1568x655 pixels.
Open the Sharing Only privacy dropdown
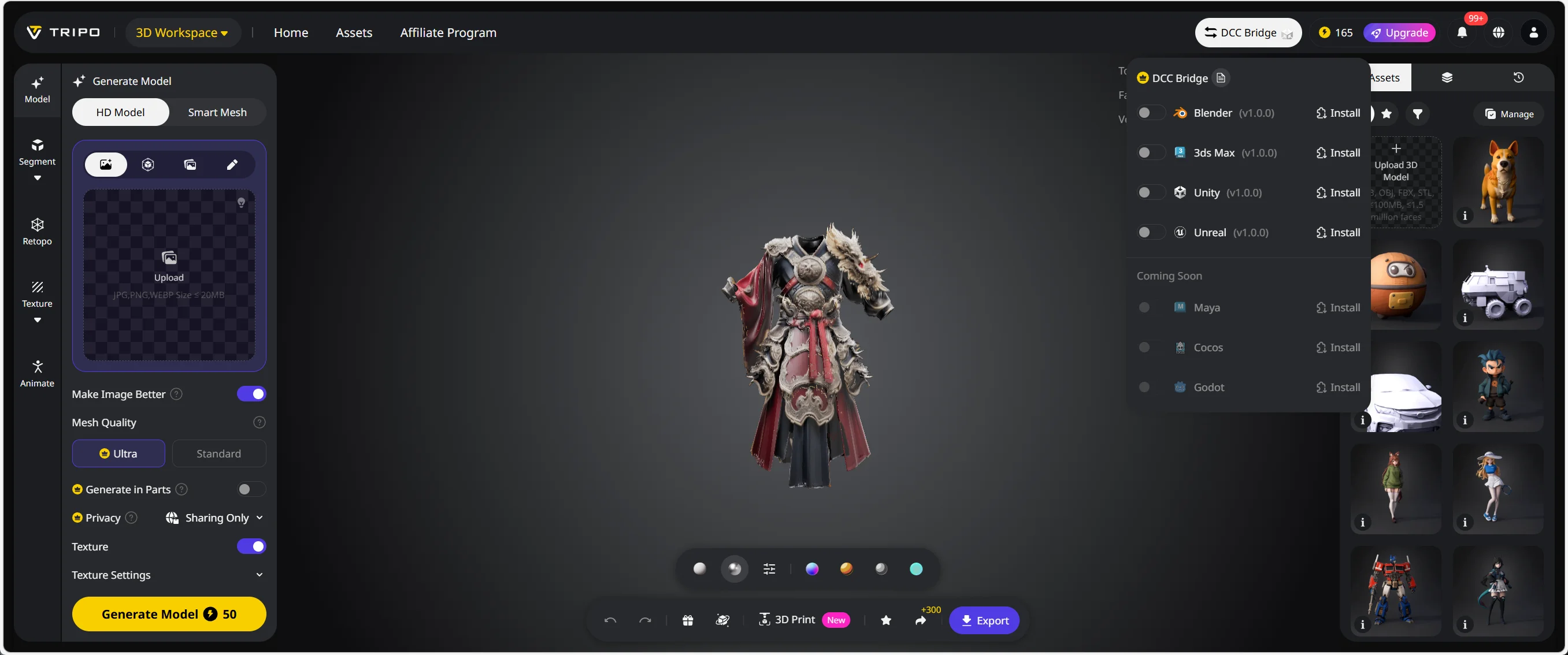click(215, 518)
